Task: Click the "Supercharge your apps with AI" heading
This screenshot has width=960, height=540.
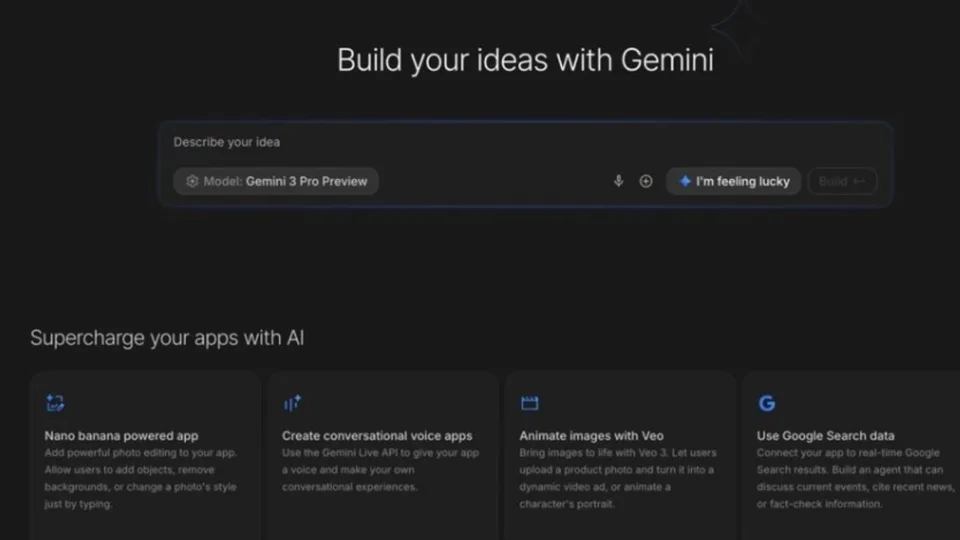Action: 167,338
